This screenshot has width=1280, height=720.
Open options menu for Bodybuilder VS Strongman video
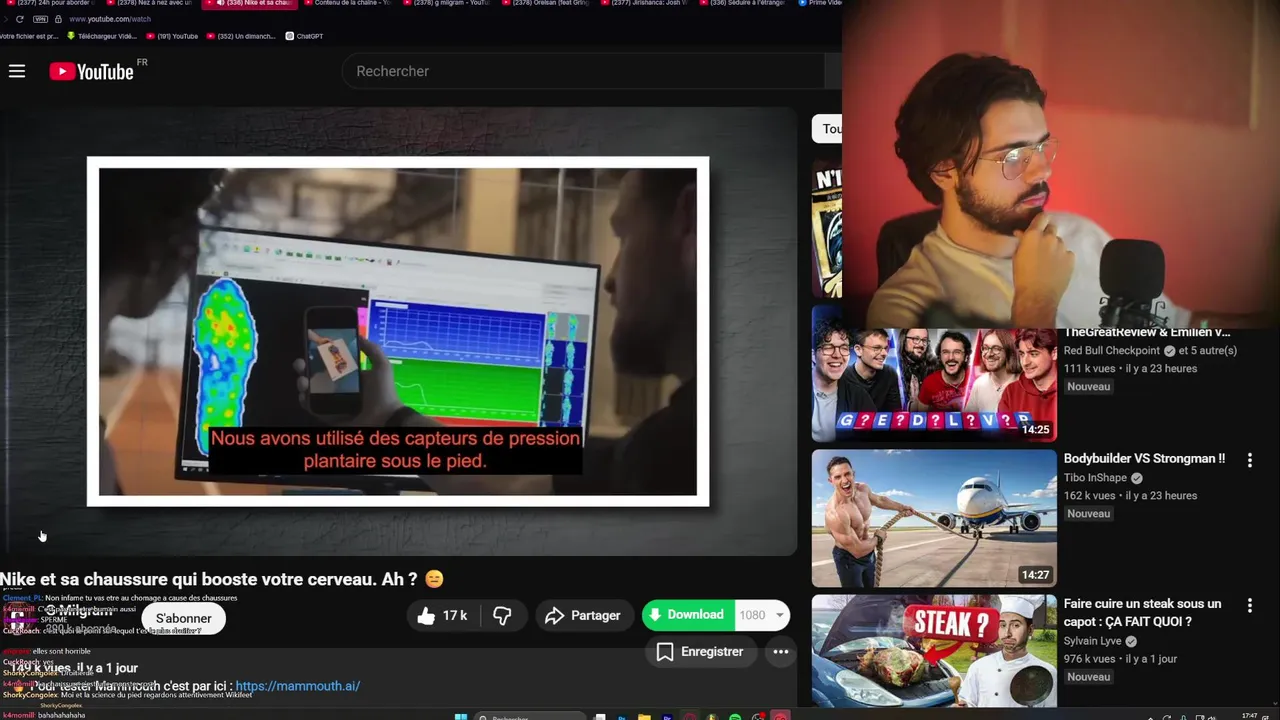1249,460
